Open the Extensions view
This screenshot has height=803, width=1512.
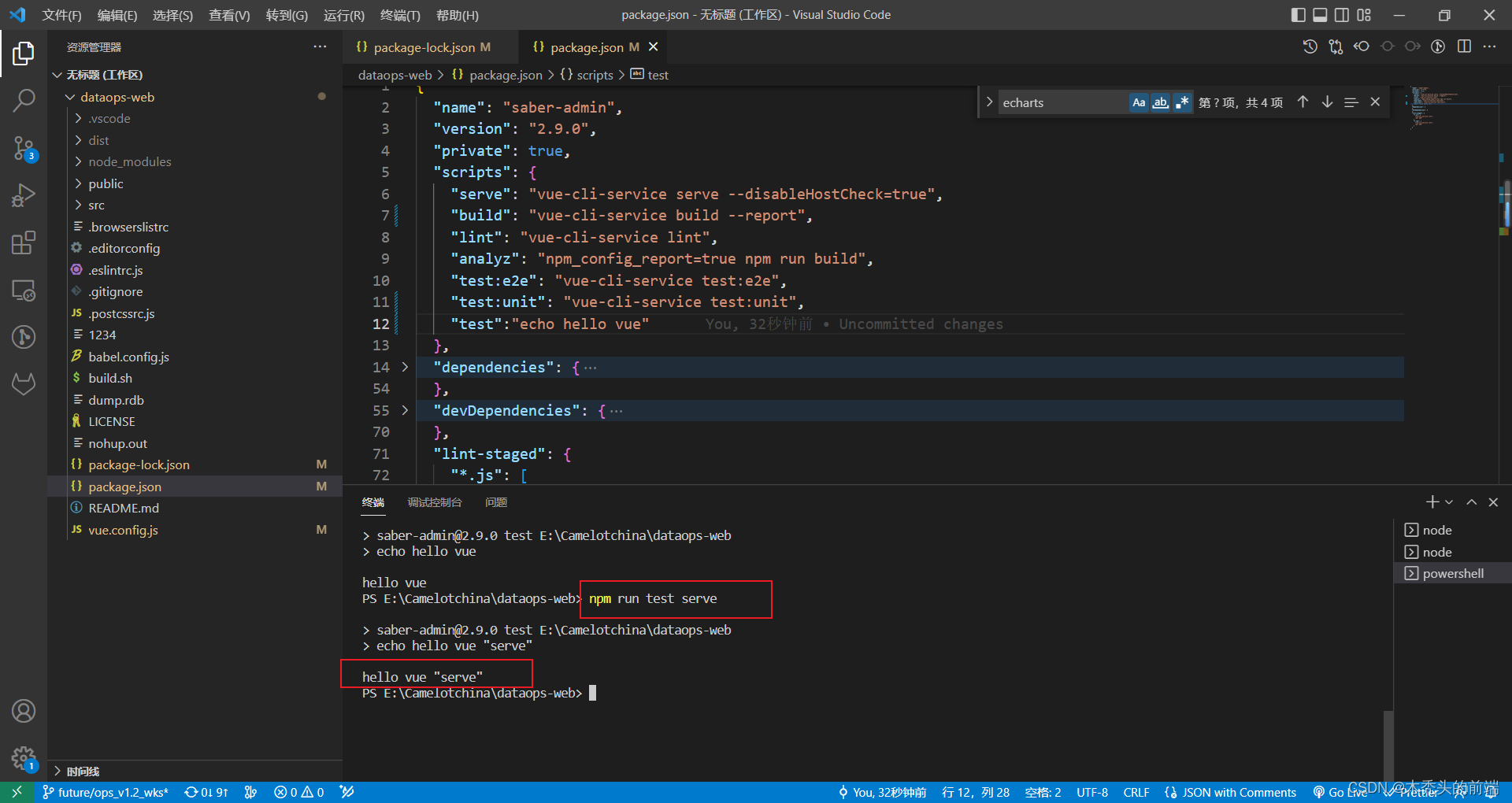point(24,242)
